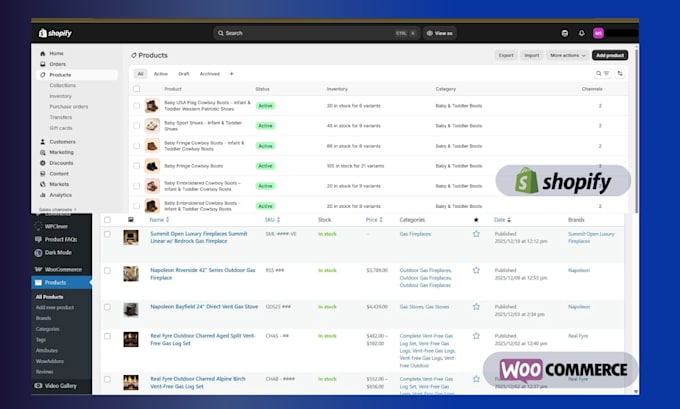Open the notifications bell in Shopify top bar
680x409 pixels.
pyautogui.click(x=582, y=33)
